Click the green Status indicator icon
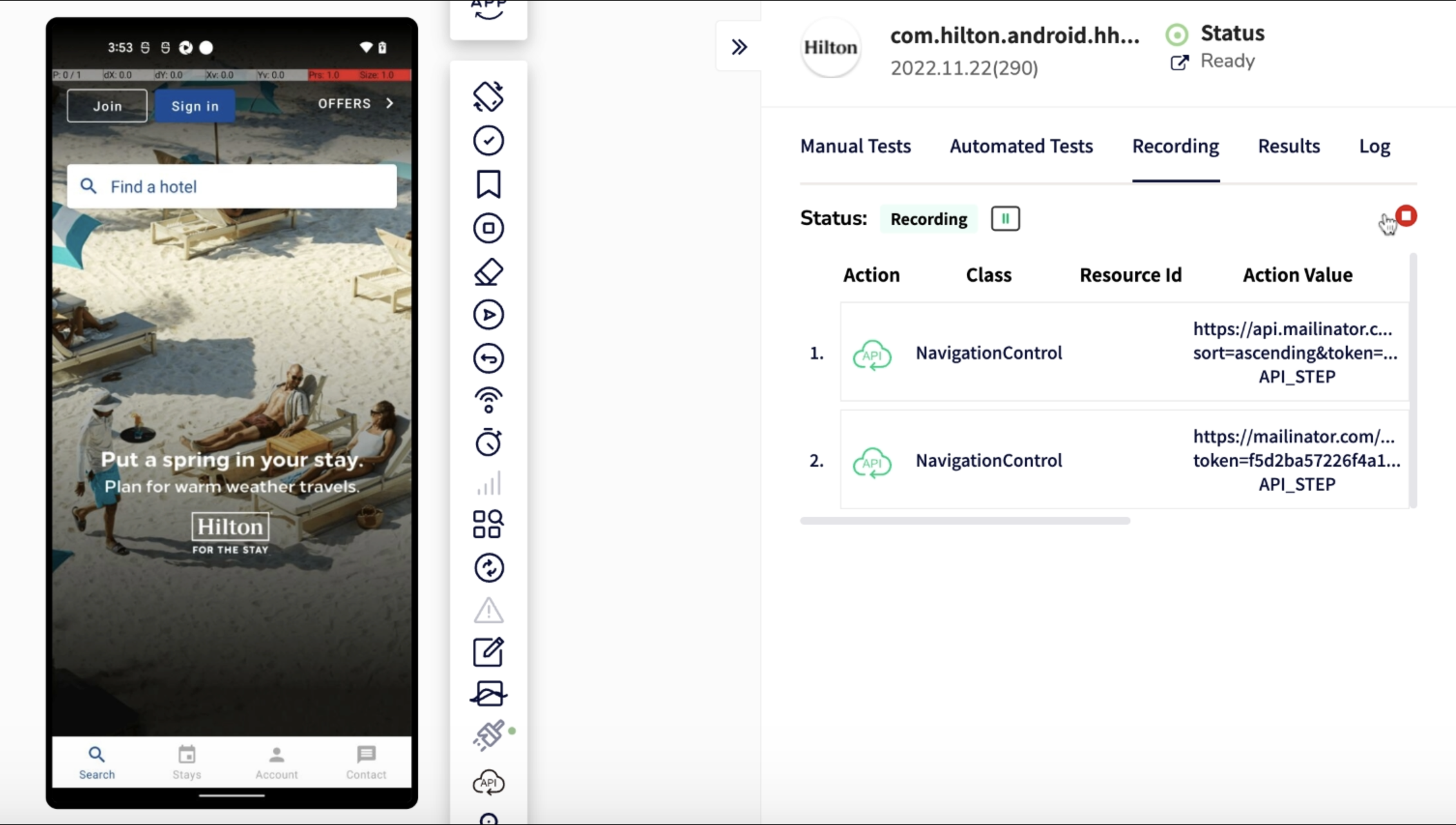Image resolution: width=1456 pixels, height=825 pixels. click(1177, 35)
